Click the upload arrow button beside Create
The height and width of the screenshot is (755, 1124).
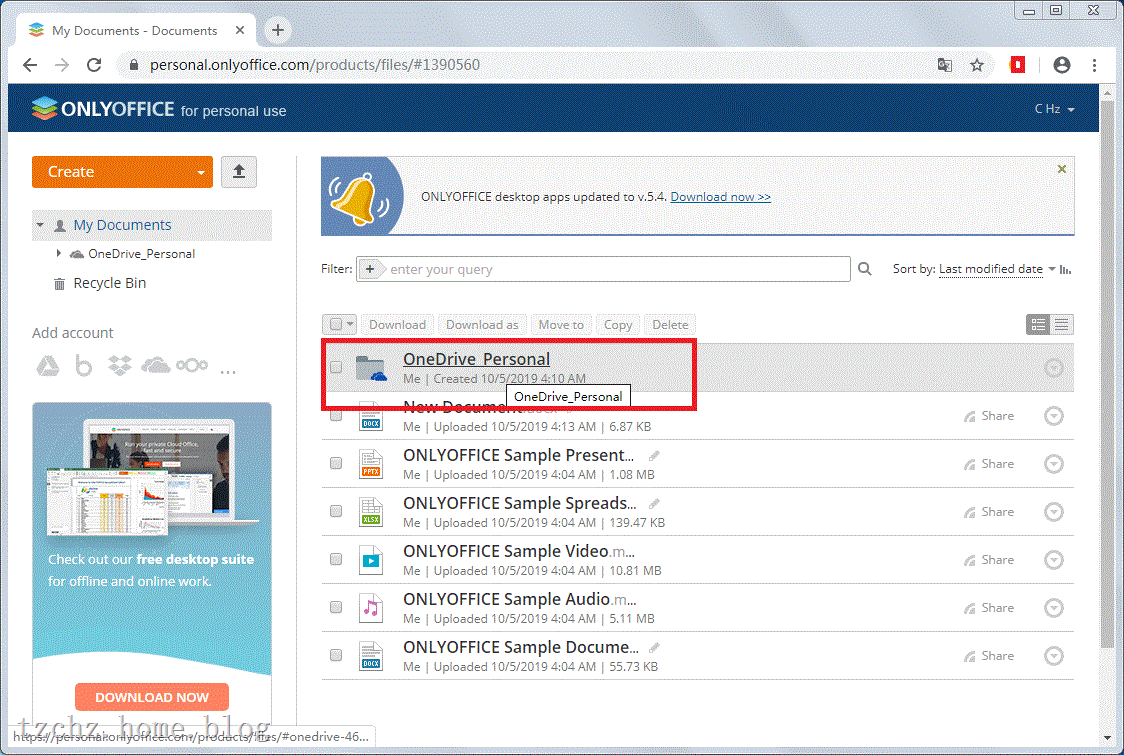(x=239, y=172)
